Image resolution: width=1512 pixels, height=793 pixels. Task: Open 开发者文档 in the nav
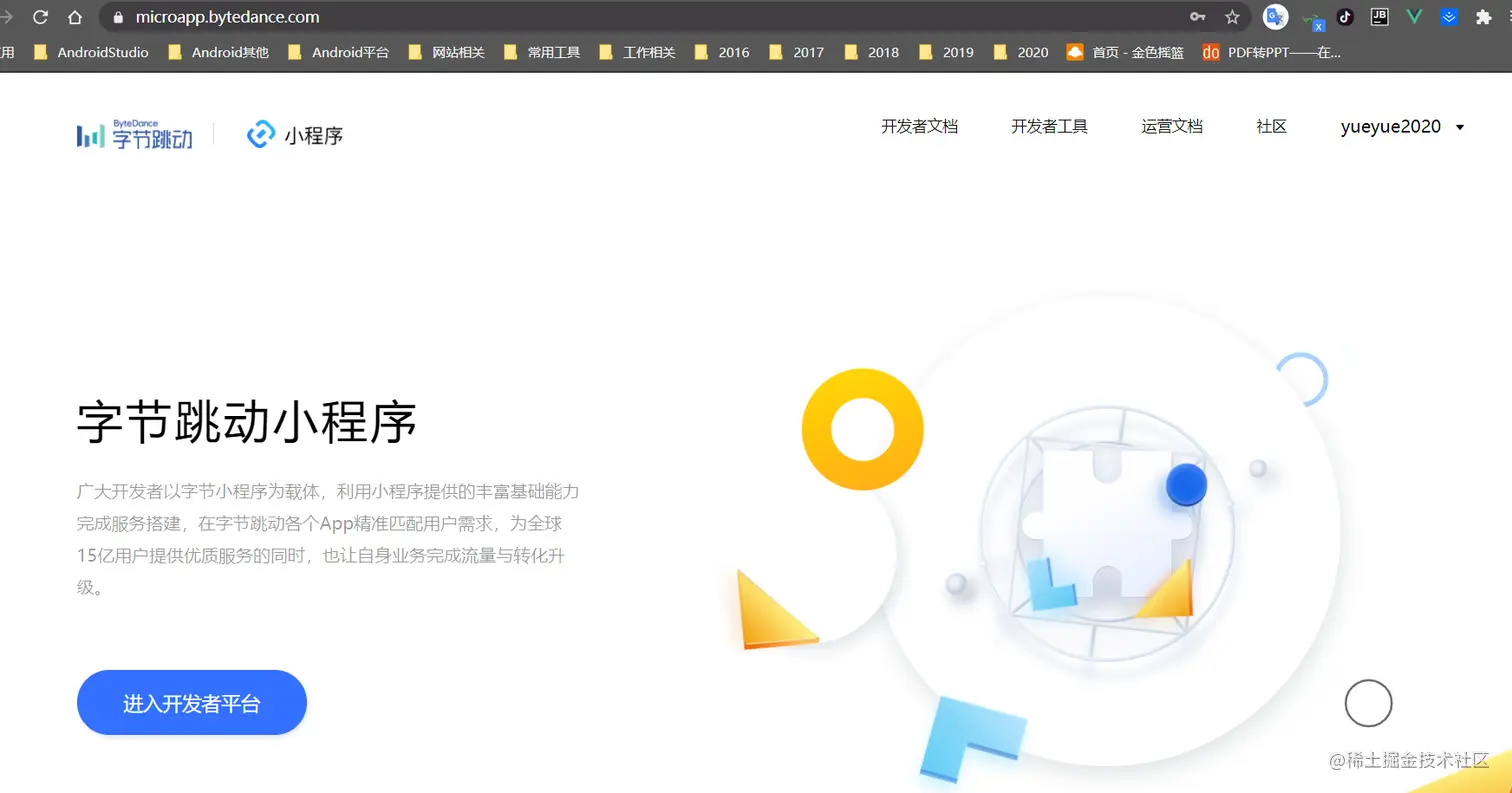(x=919, y=127)
